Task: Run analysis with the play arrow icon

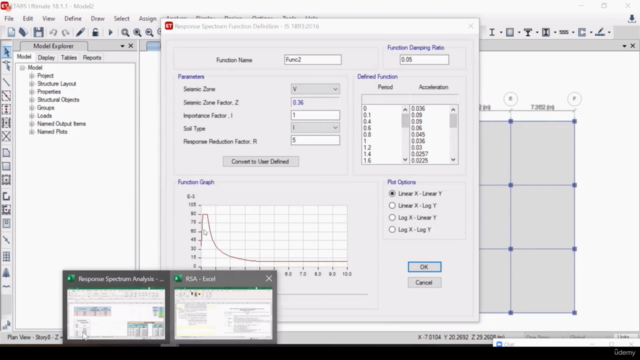Action: coord(110,32)
